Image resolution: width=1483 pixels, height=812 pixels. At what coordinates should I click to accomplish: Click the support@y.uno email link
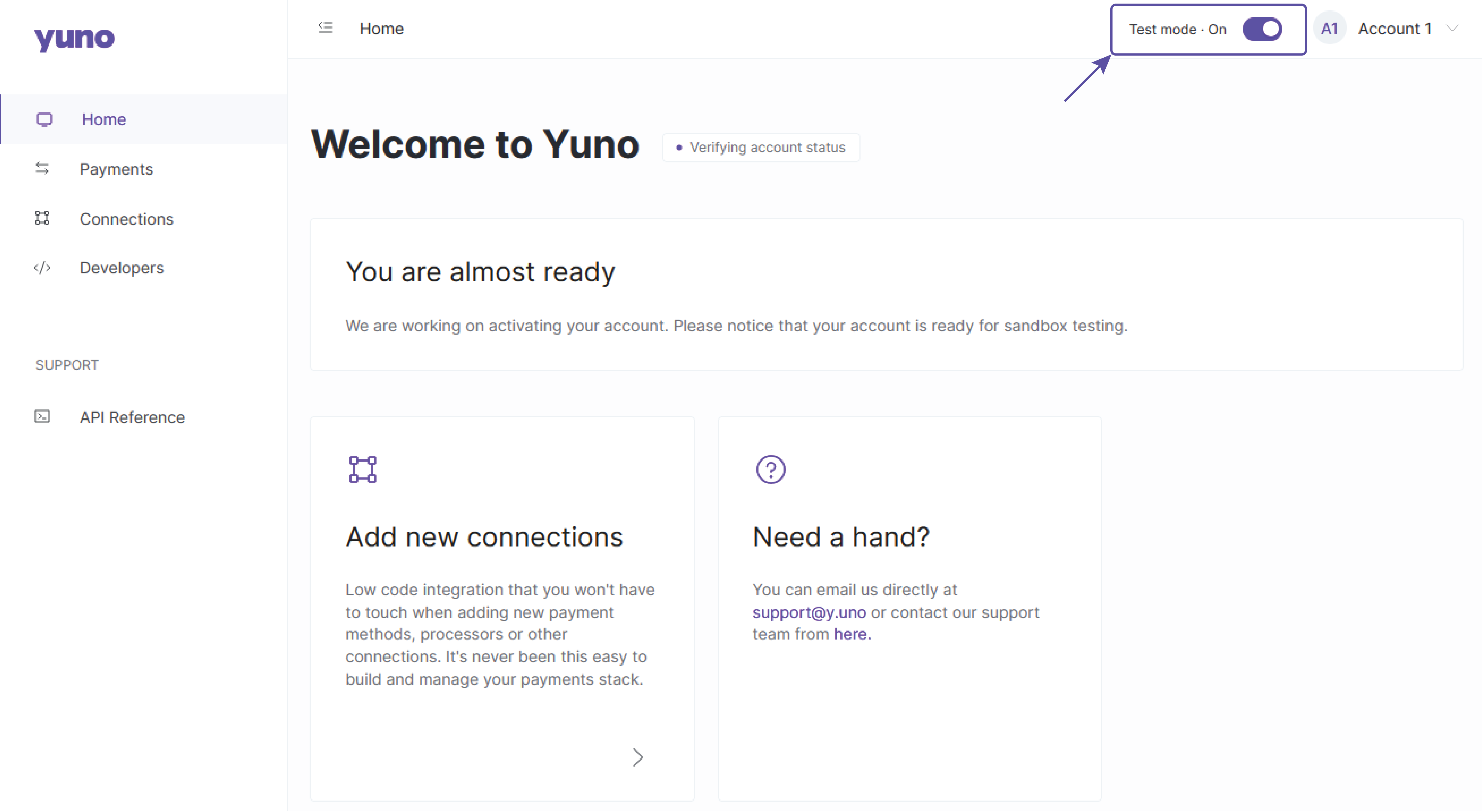(x=809, y=612)
